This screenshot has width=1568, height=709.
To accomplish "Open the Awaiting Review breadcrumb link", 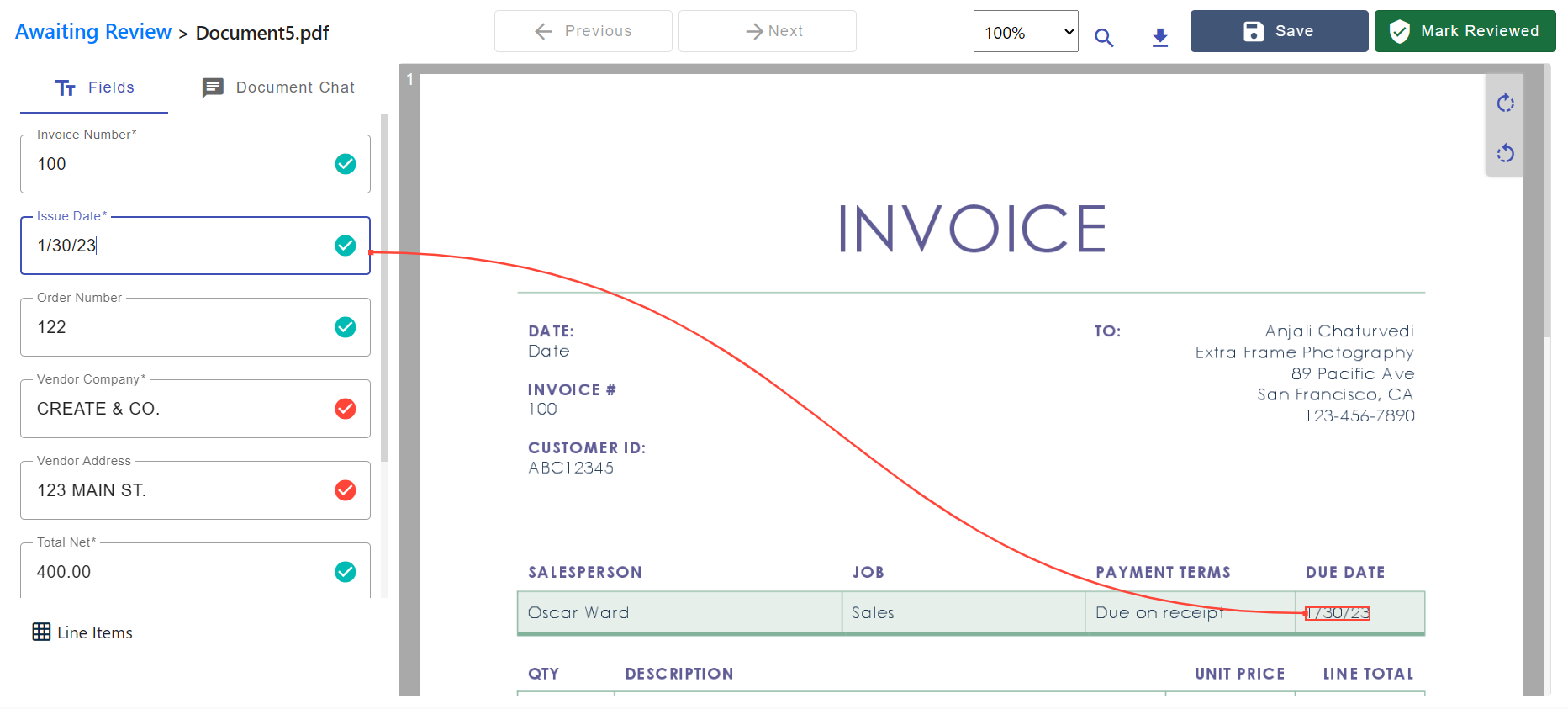I will [x=93, y=32].
